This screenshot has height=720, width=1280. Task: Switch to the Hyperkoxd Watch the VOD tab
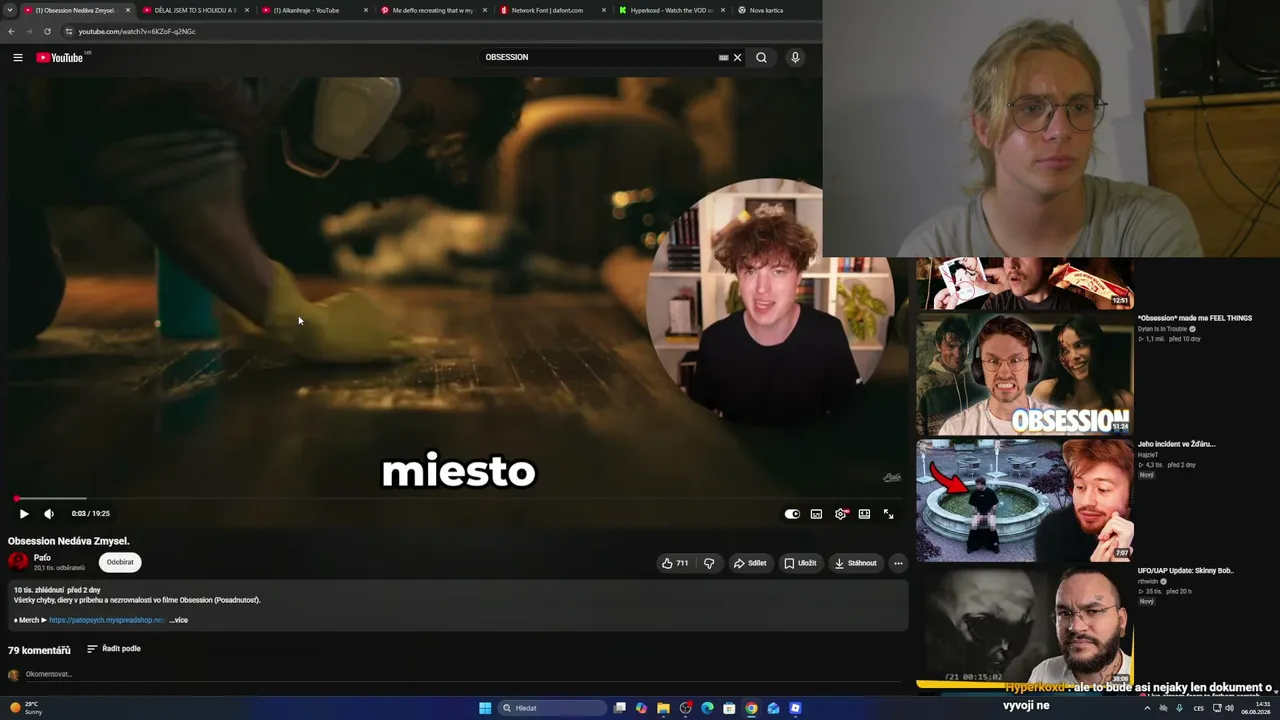[x=670, y=10]
